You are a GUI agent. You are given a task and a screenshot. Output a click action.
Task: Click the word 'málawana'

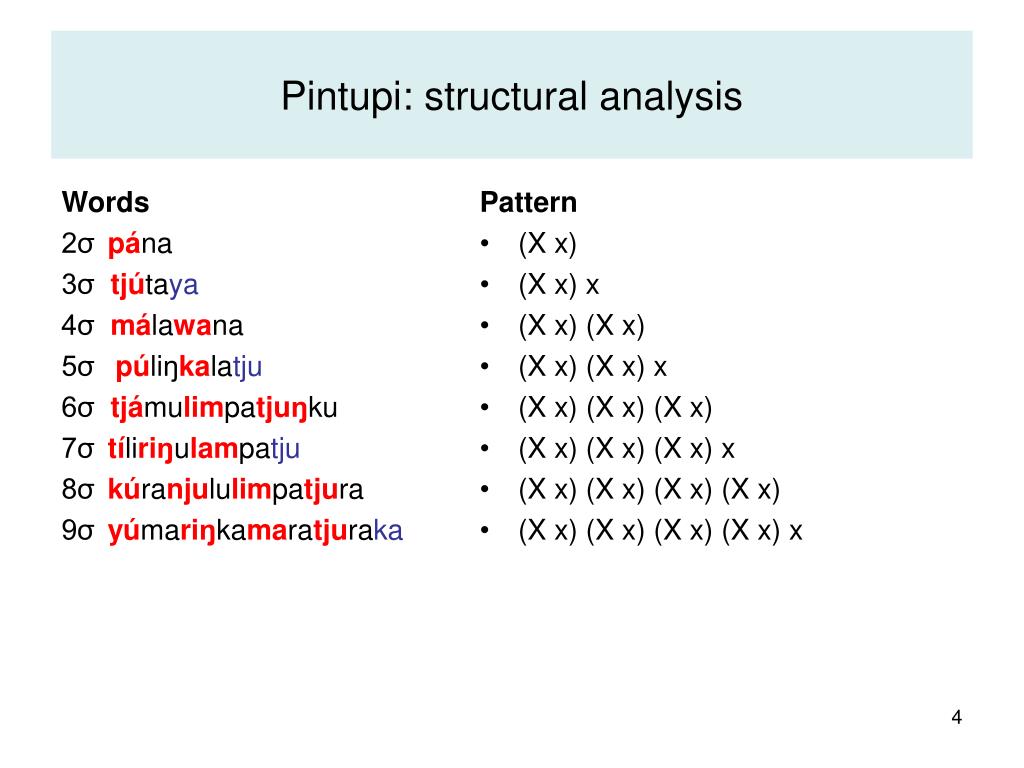177,325
